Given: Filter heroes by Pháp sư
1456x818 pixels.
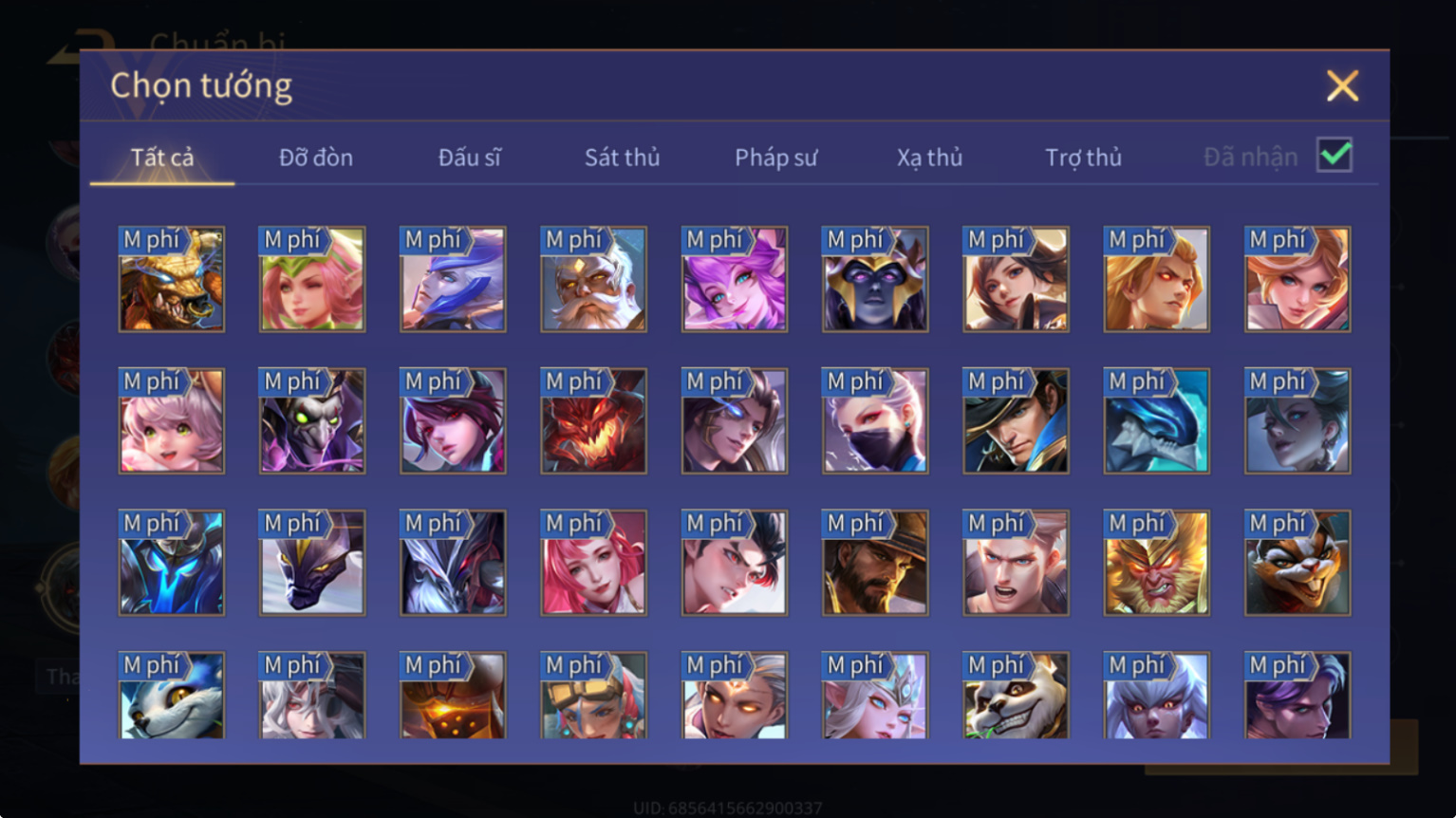Looking at the screenshot, I should (775, 158).
